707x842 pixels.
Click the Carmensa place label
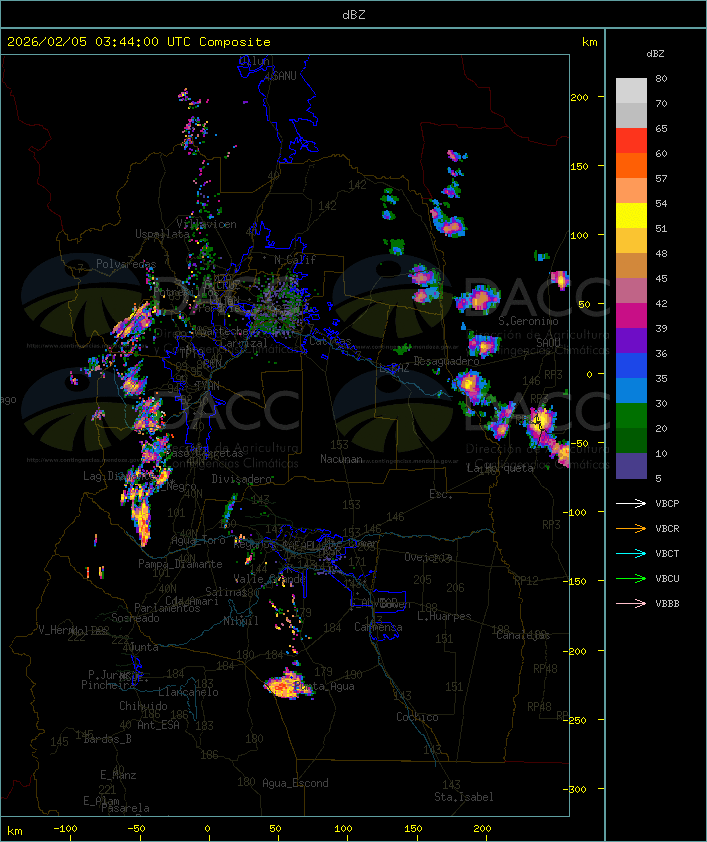pyautogui.click(x=378, y=627)
